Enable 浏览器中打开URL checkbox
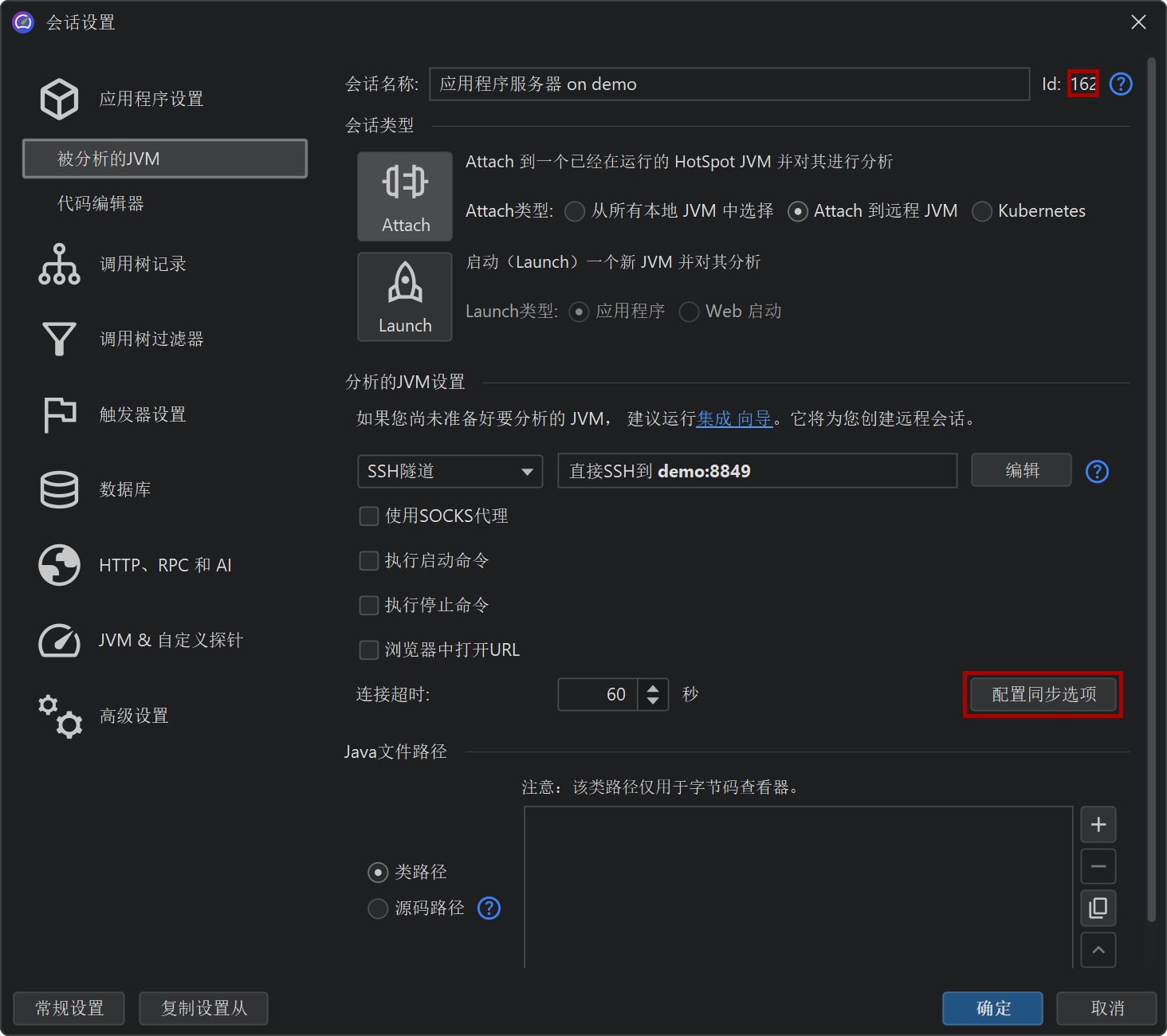 tap(369, 650)
